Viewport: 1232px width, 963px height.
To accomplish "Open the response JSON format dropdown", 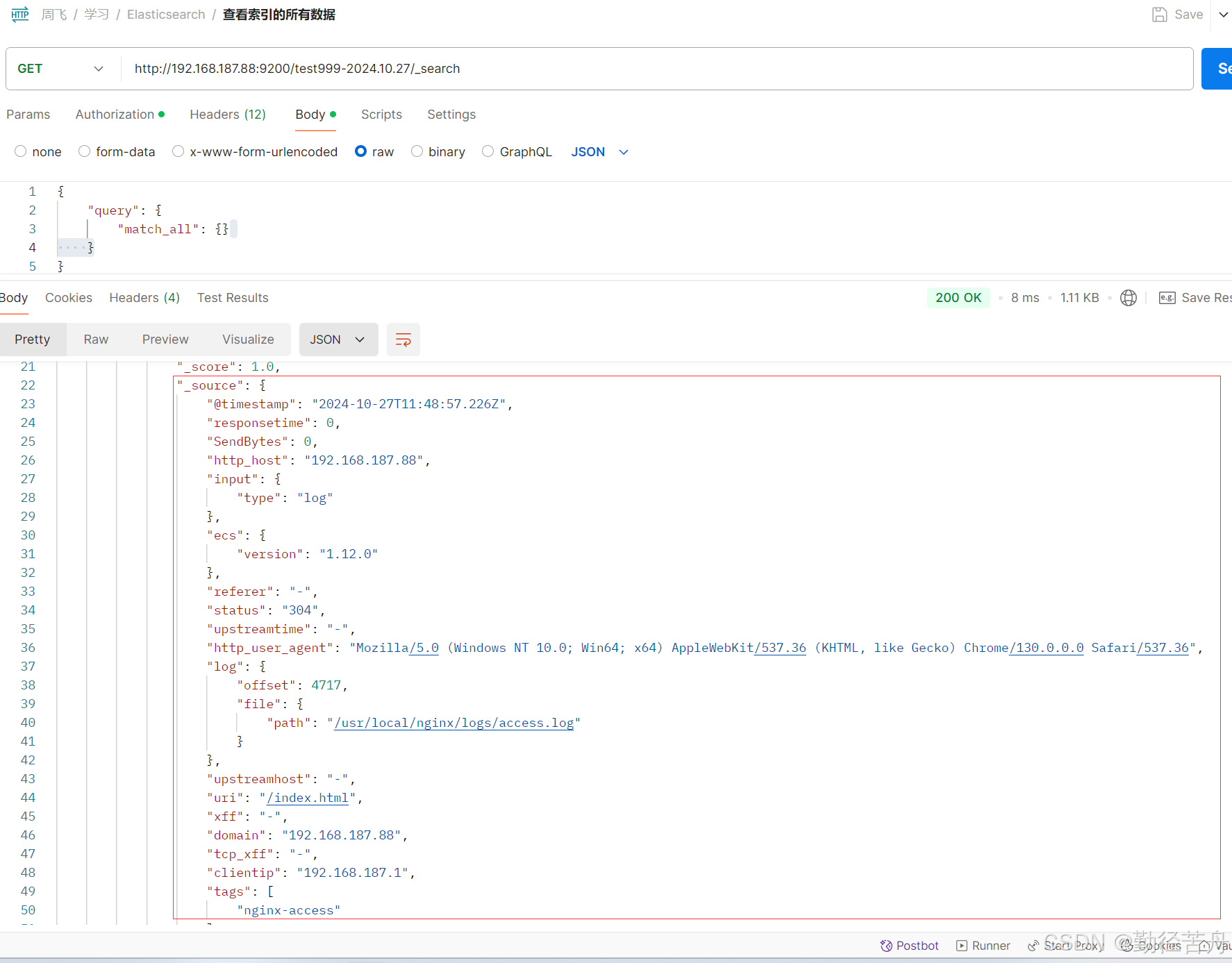I will tap(338, 340).
